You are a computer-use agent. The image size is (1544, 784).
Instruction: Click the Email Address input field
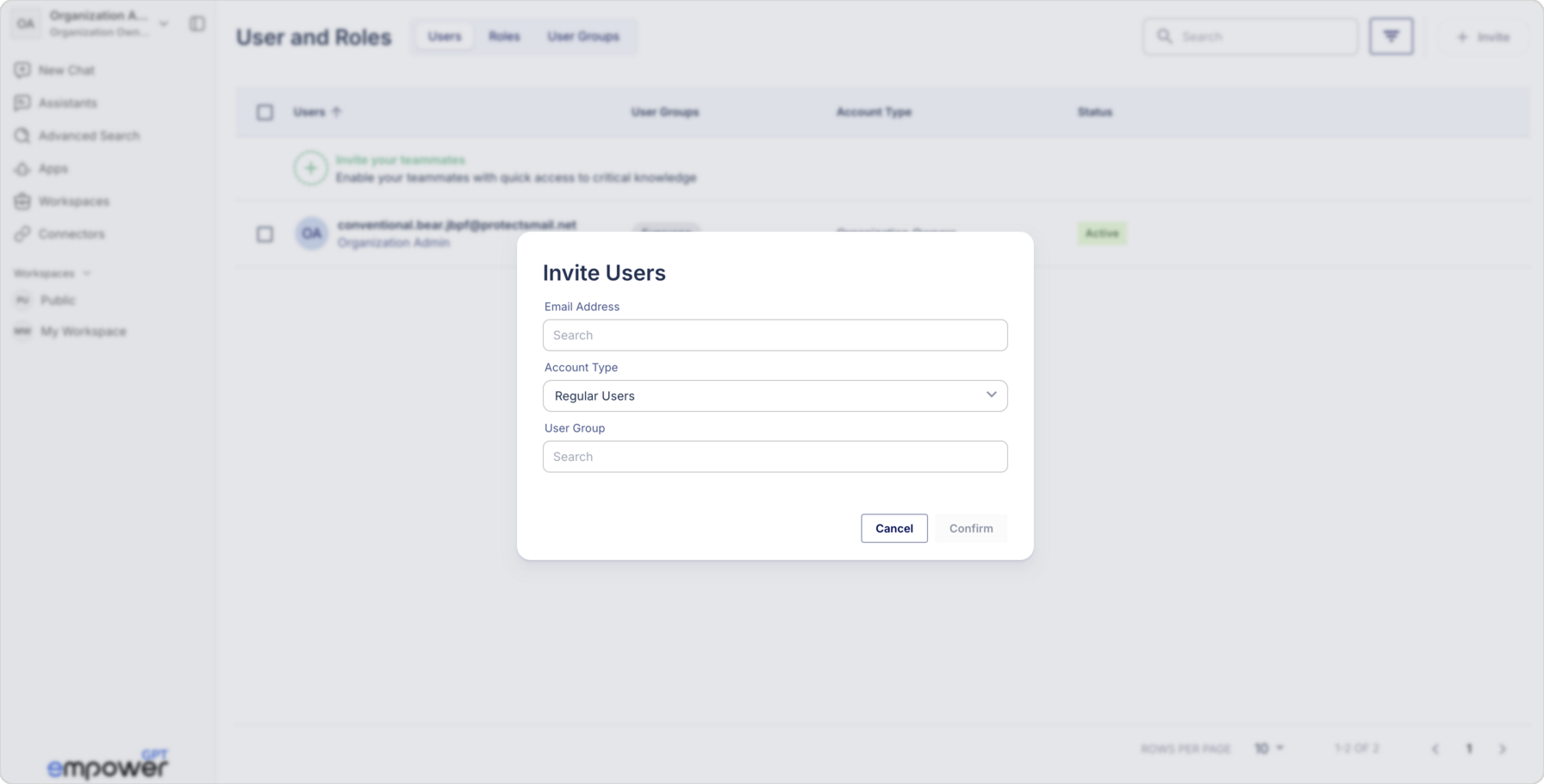775,335
